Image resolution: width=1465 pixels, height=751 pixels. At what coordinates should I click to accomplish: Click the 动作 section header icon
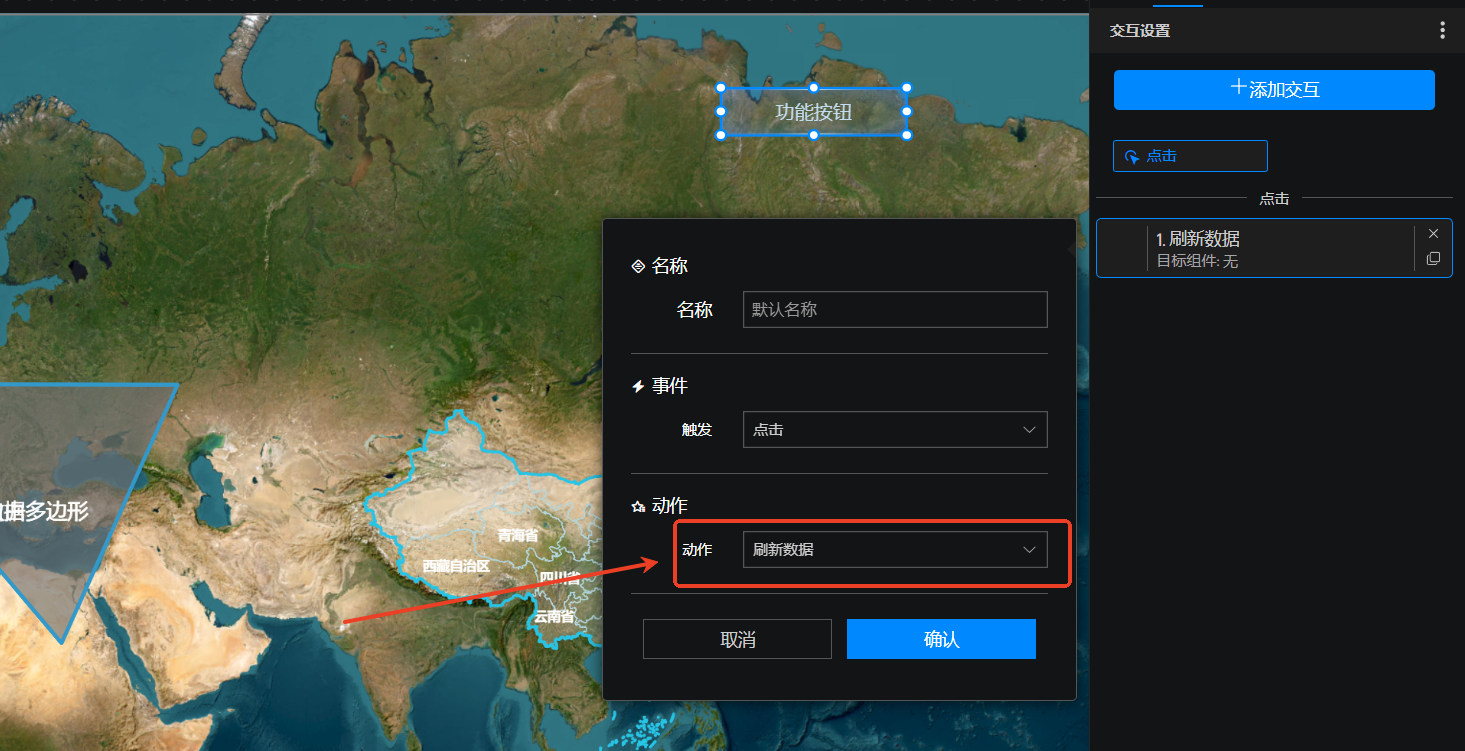click(638, 507)
